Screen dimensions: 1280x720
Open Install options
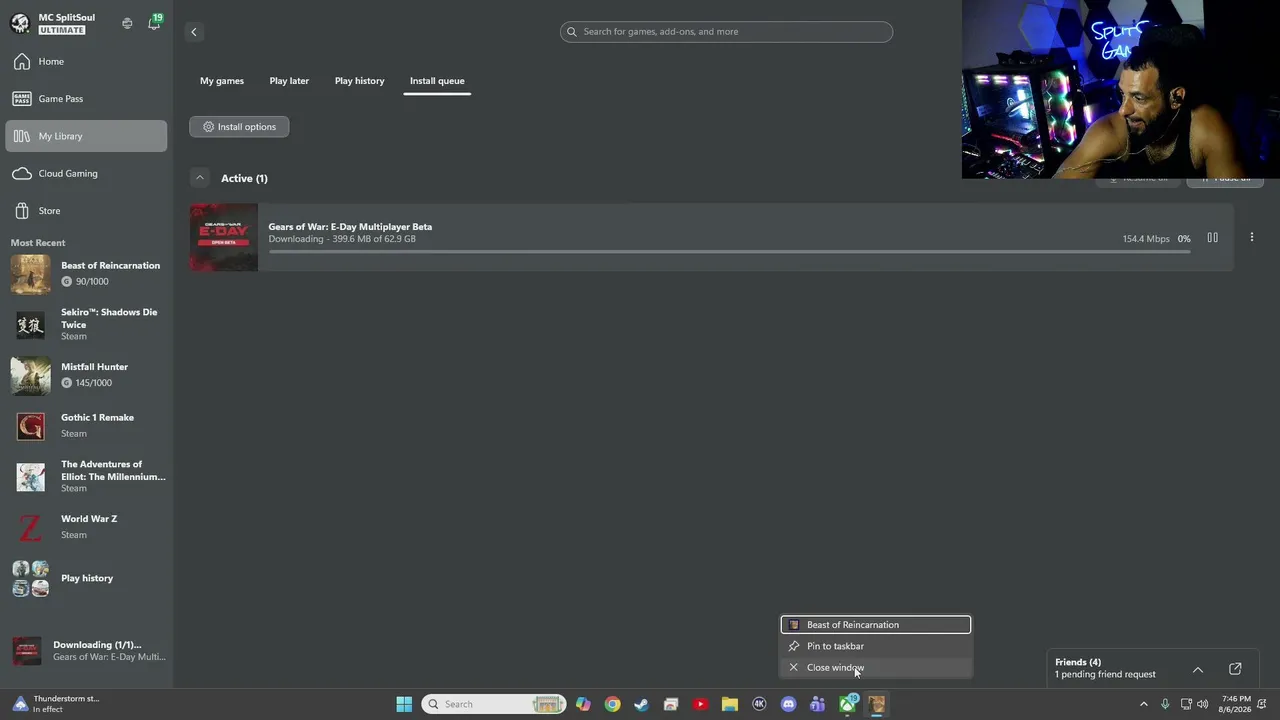239,127
